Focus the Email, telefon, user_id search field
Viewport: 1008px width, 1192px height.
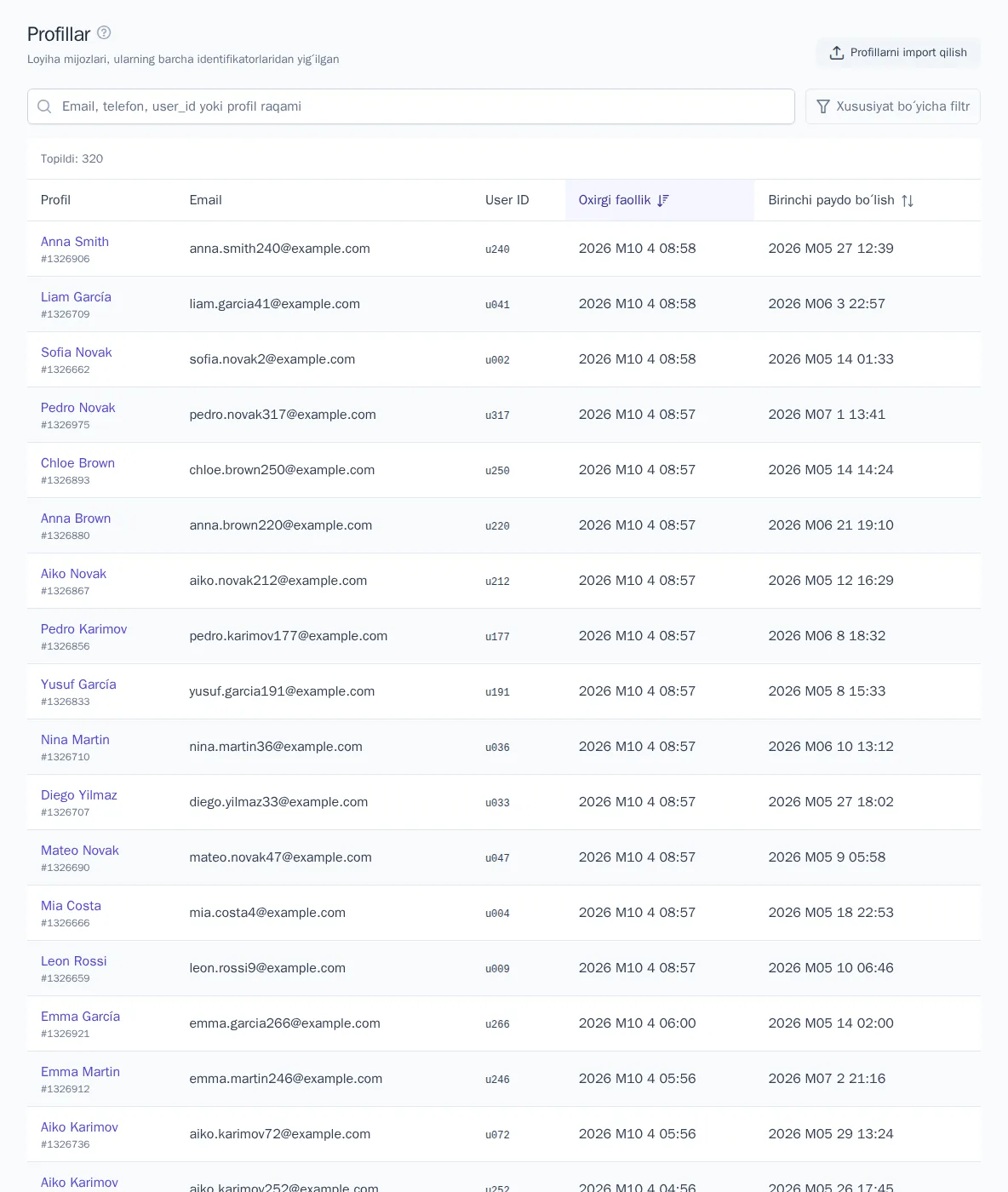click(411, 106)
